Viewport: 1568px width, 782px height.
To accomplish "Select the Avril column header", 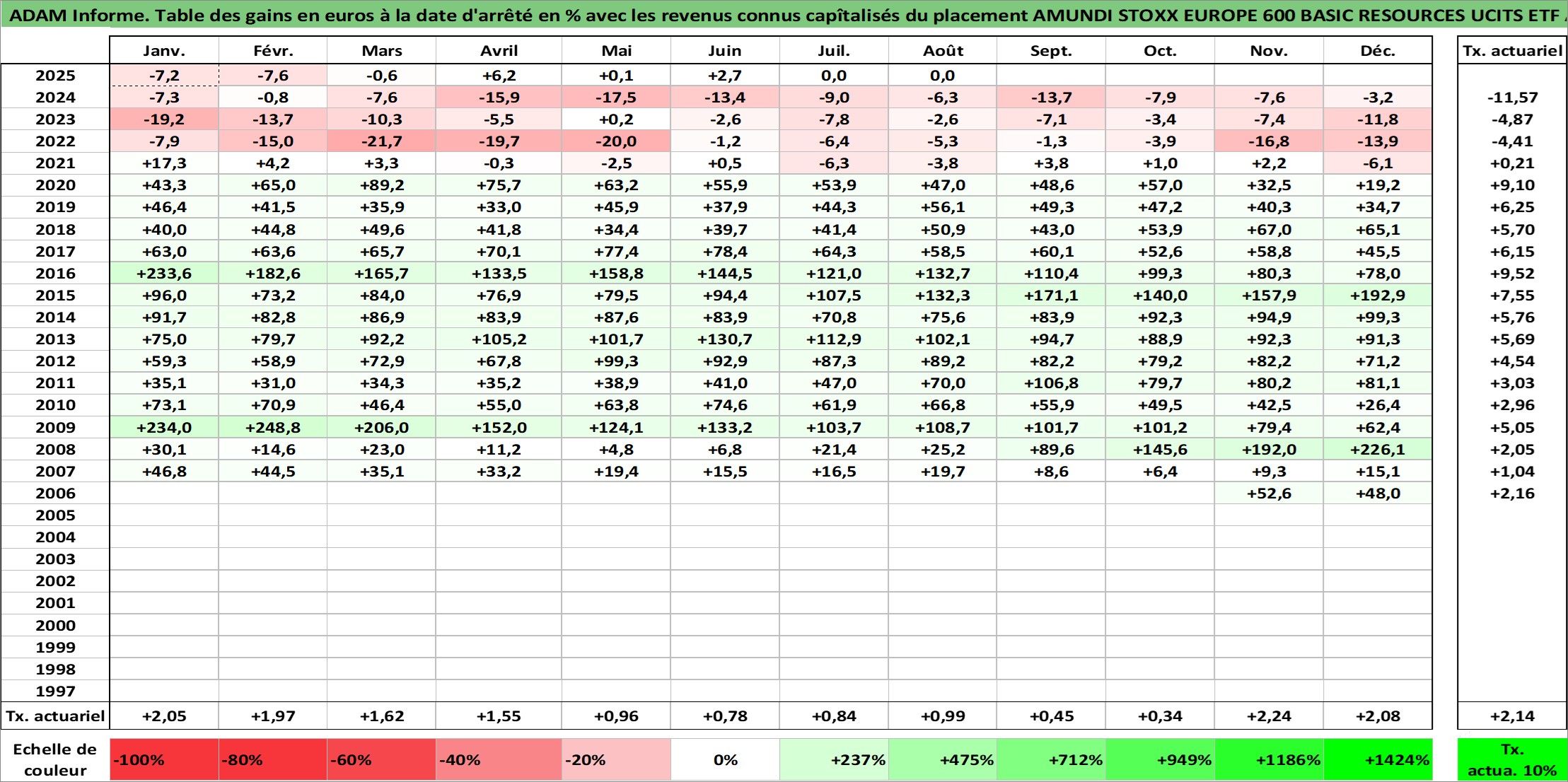I will pos(499,51).
